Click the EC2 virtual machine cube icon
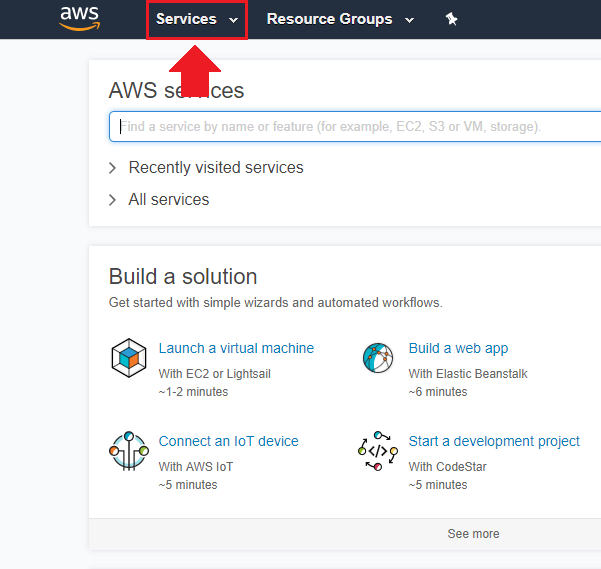 129,358
